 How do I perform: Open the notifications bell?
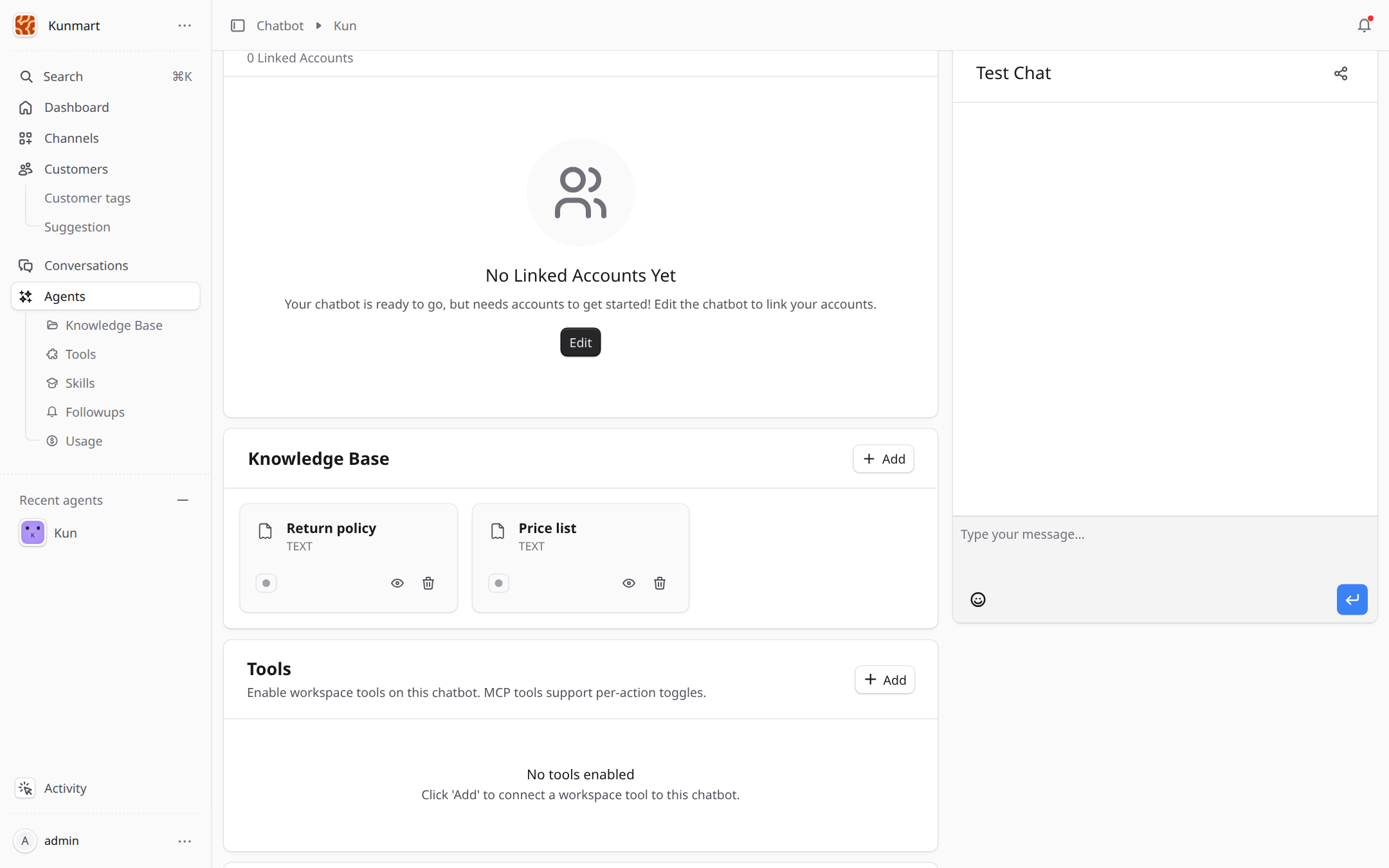tap(1364, 26)
